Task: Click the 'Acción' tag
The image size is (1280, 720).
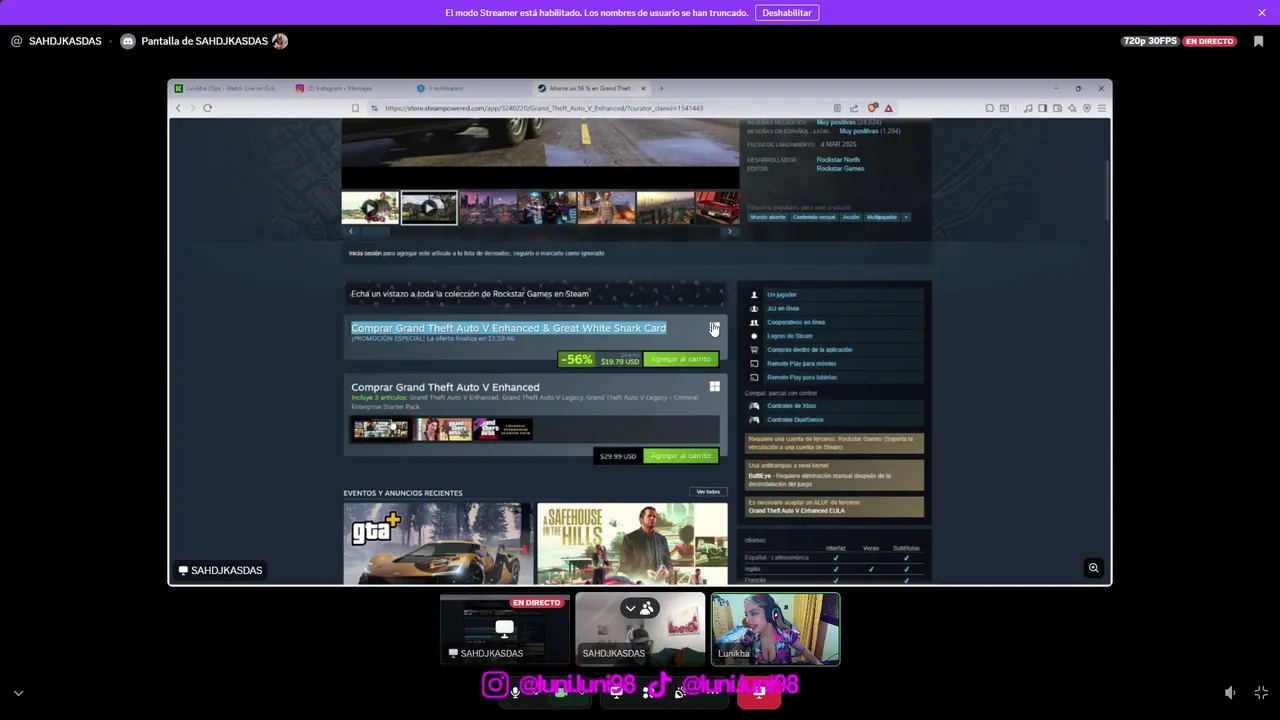Action: (x=851, y=217)
